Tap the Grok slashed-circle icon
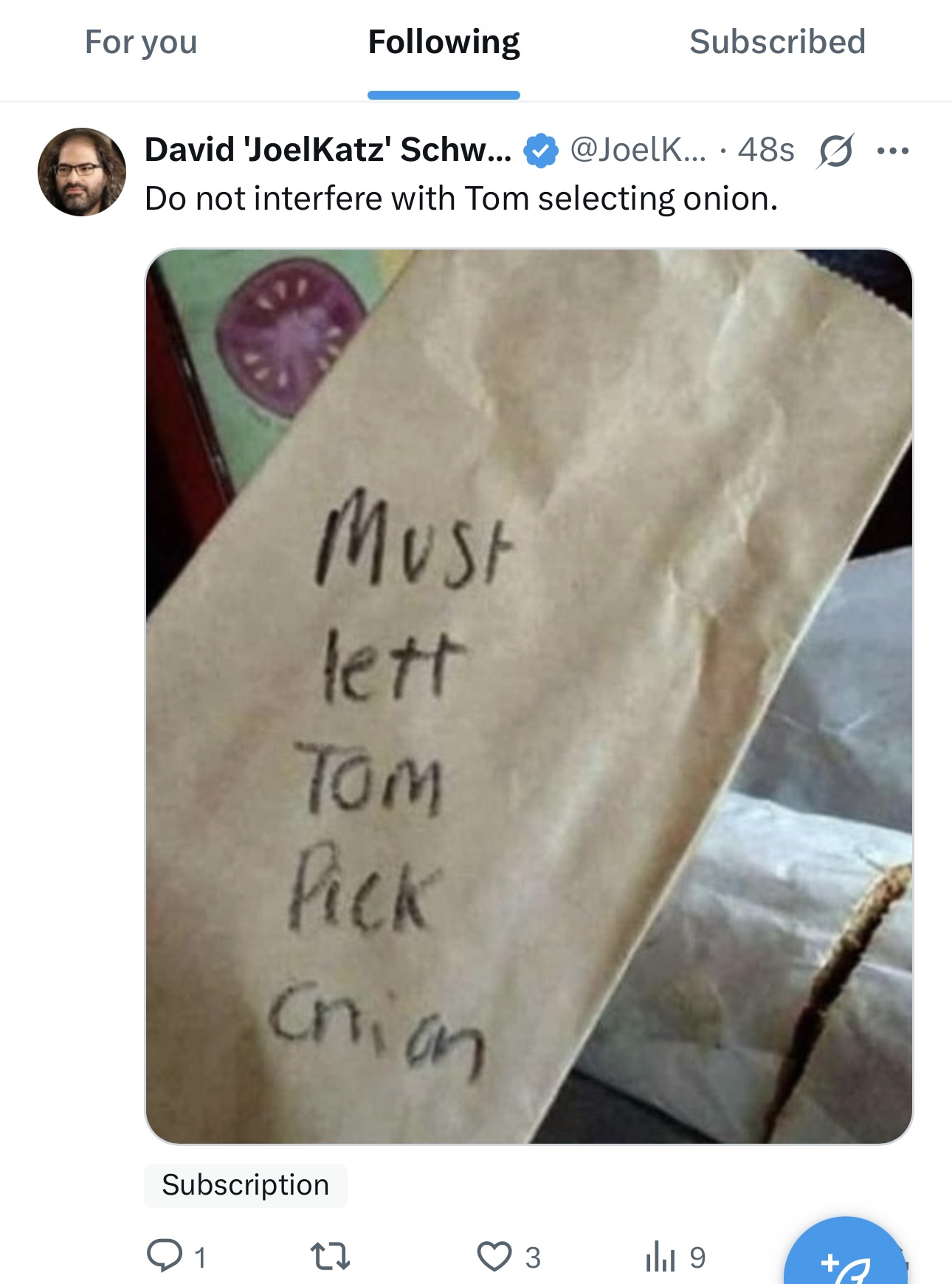This screenshot has height=1284, width=952. click(x=835, y=151)
